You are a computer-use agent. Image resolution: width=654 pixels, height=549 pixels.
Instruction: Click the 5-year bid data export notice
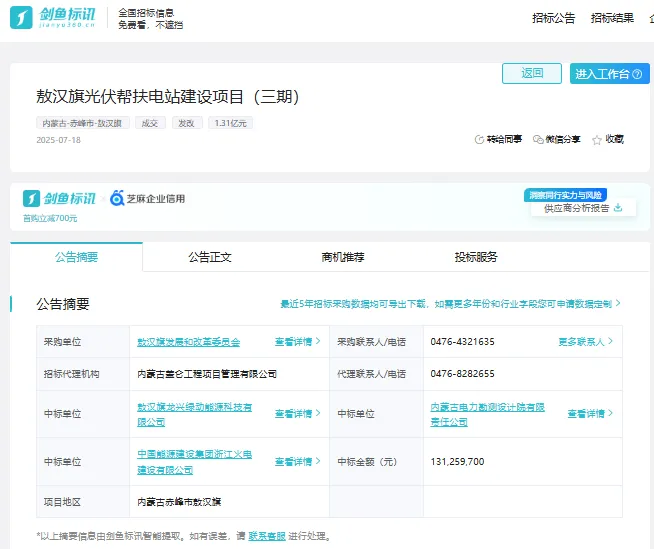point(450,303)
